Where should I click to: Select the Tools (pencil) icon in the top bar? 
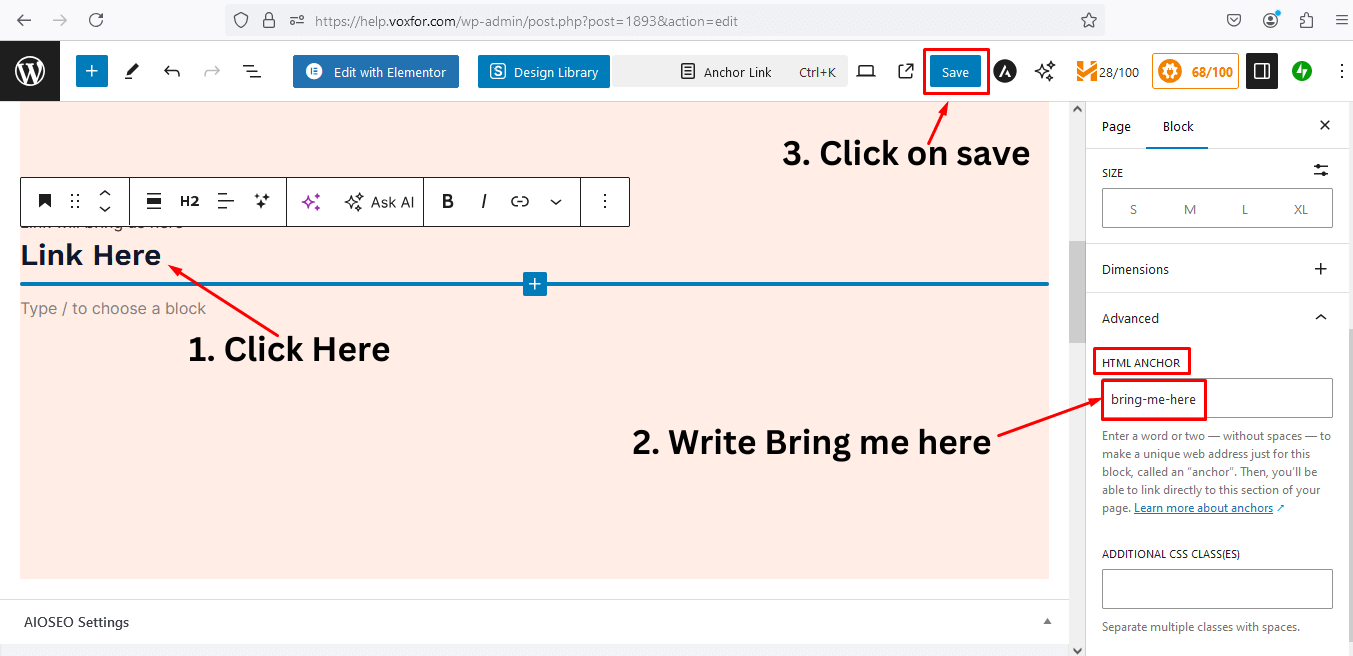131,71
